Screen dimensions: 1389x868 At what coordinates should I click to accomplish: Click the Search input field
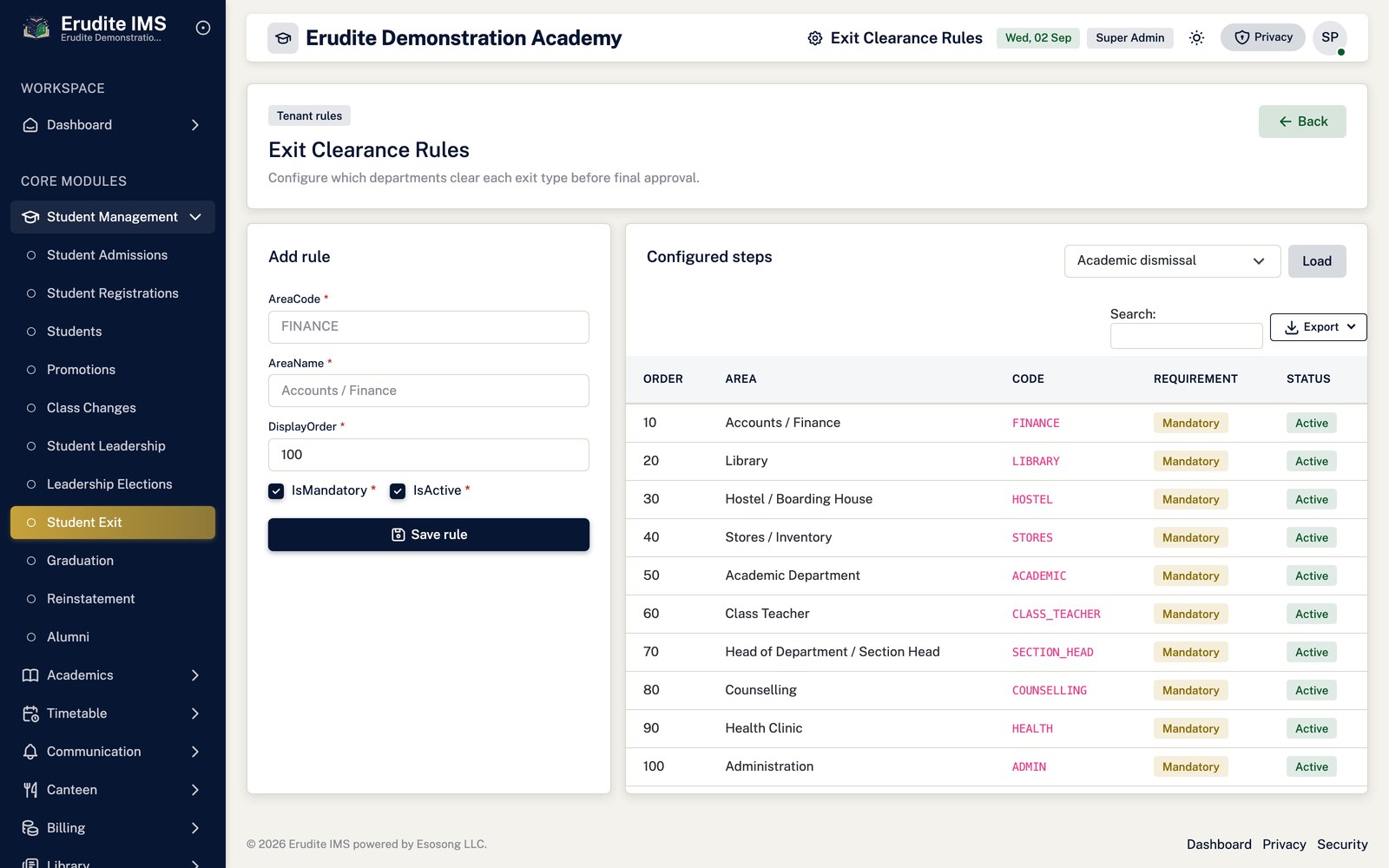click(1186, 336)
